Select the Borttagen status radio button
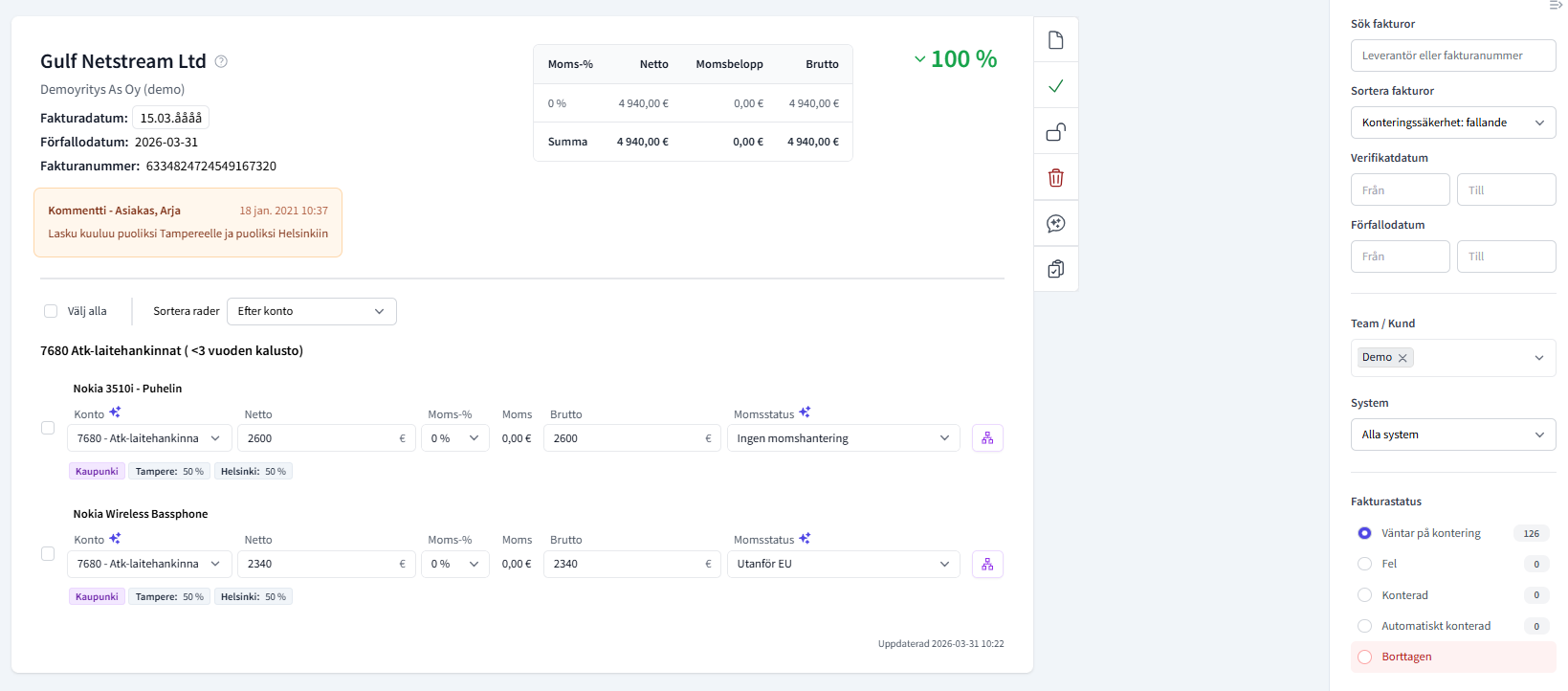Image resolution: width=1568 pixels, height=691 pixels. [x=1364, y=657]
